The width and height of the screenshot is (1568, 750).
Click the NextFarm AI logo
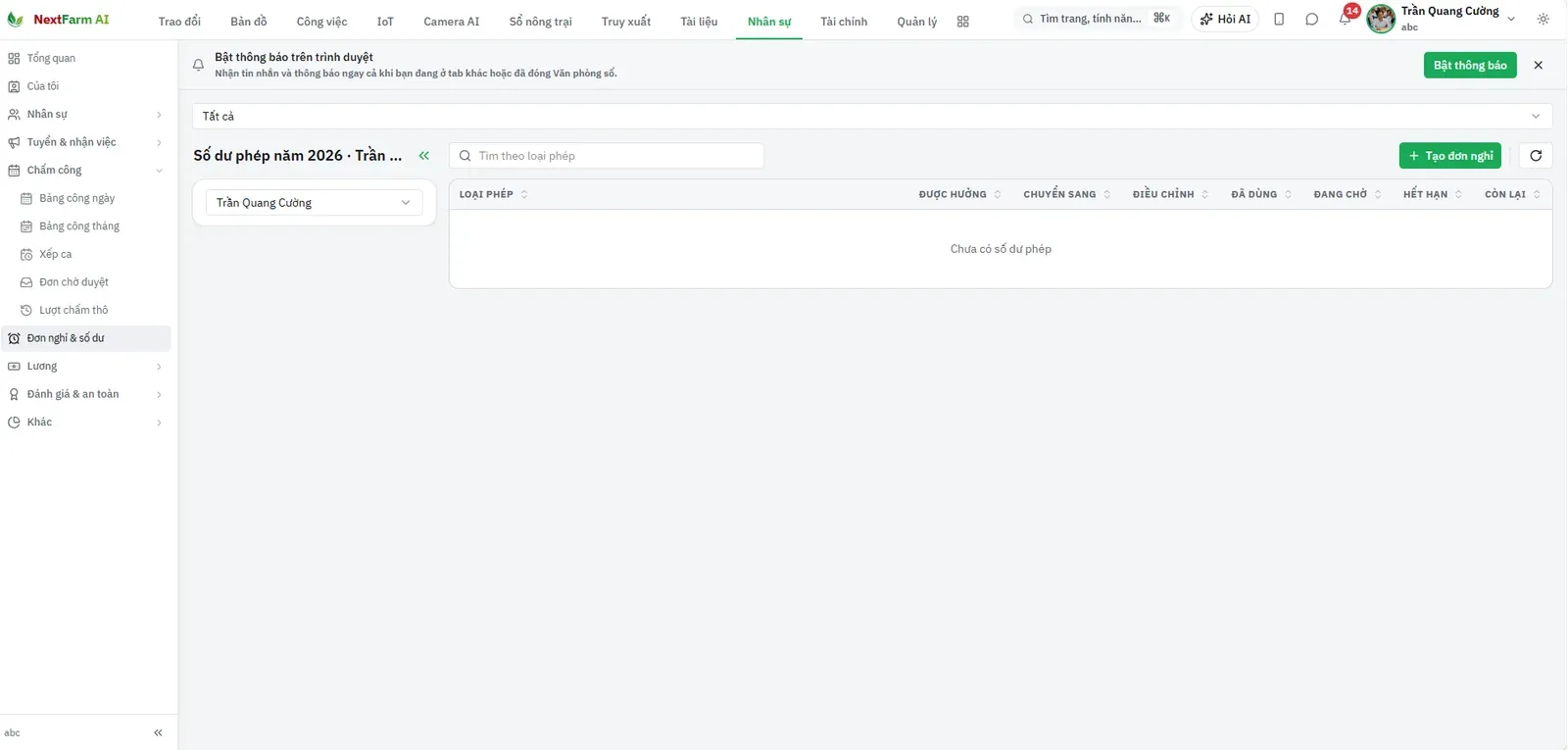click(58, 20)
